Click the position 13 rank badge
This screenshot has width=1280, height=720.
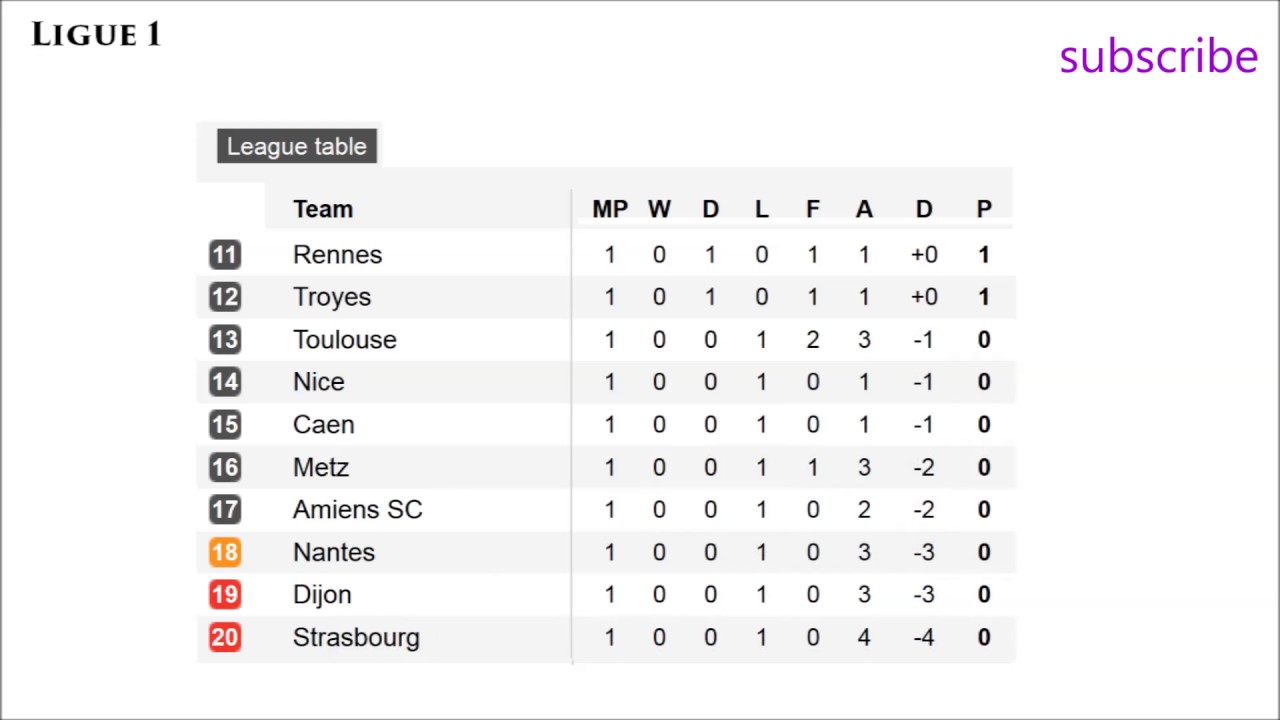225,340
